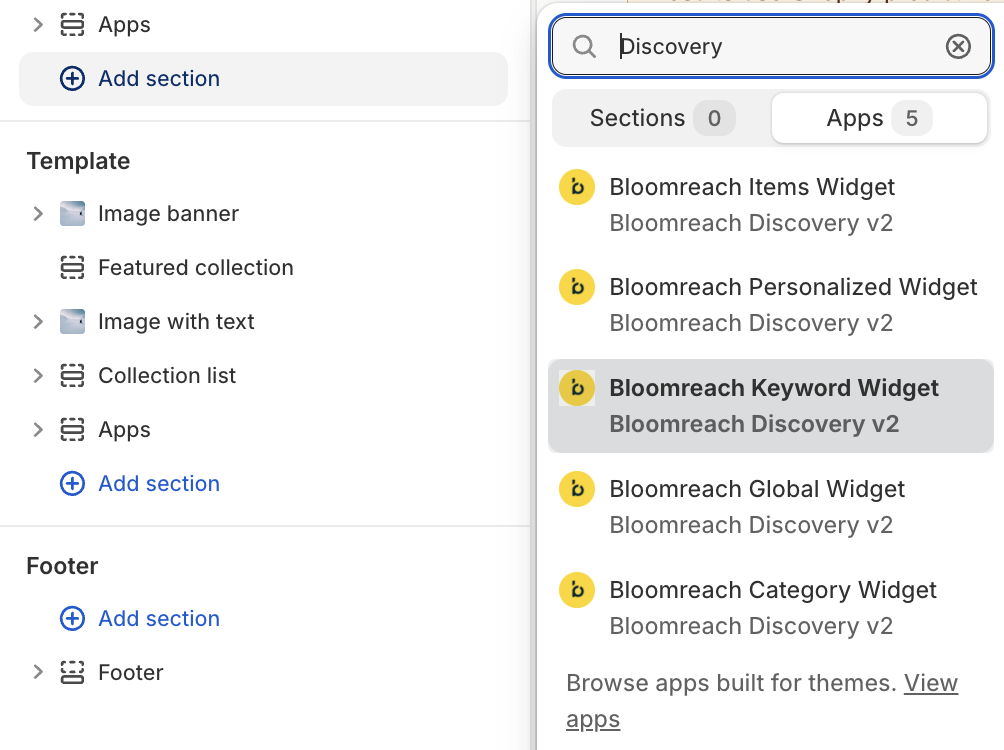Click the Footer section layout icon
Image resolution: width=1004 pixels, height=750 pixels.
pos(72,673)
